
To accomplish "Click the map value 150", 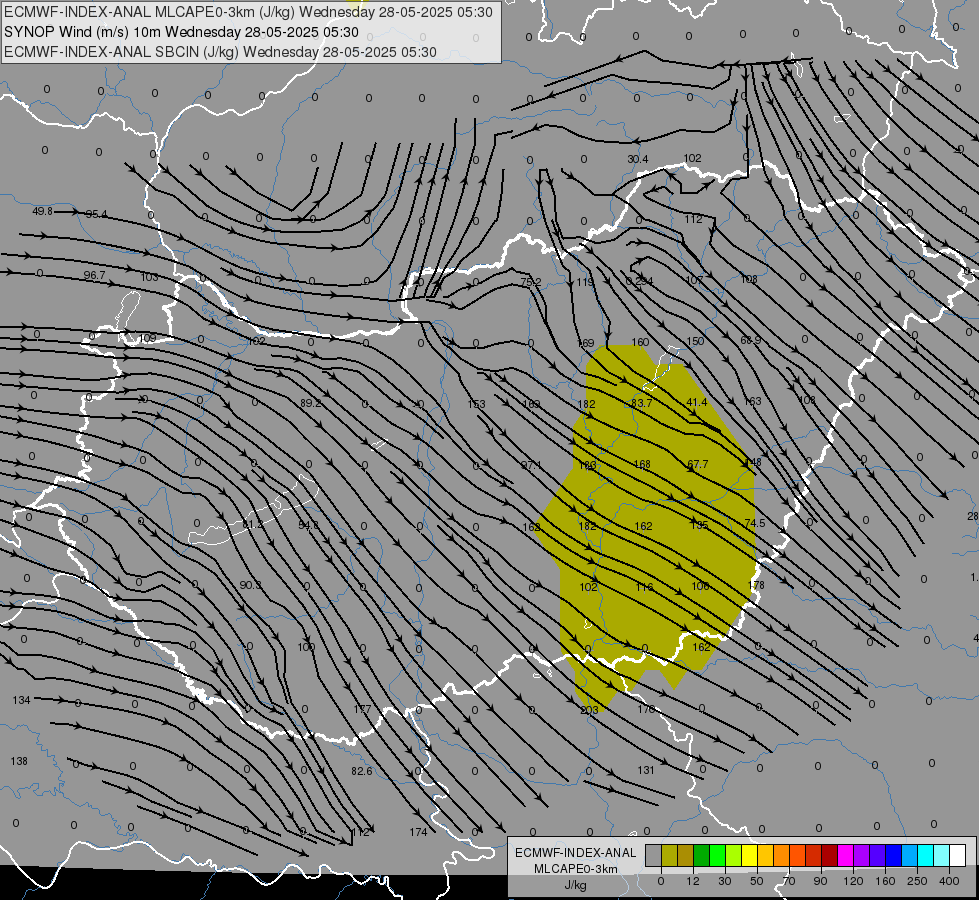I will point(695,341).
